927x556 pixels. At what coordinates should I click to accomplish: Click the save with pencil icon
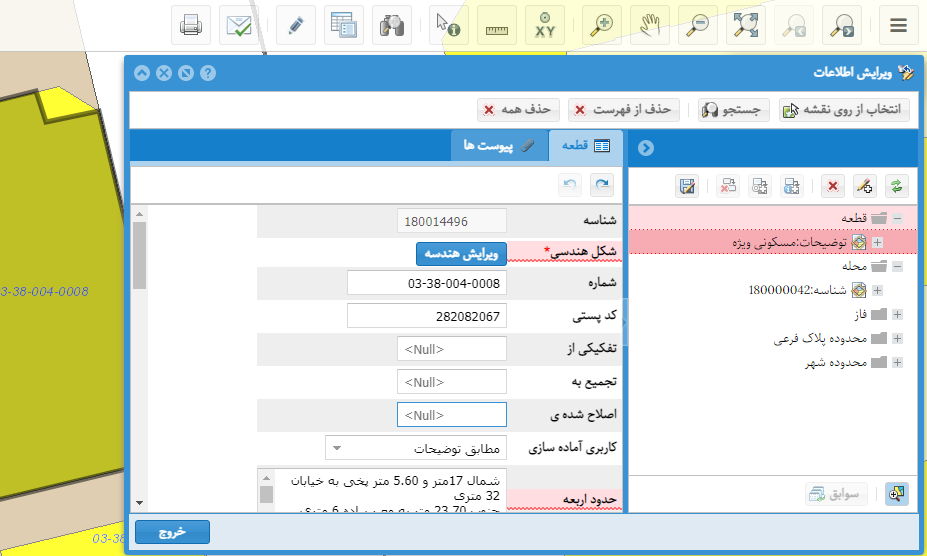pyautogui.click(x=687, y=186)
